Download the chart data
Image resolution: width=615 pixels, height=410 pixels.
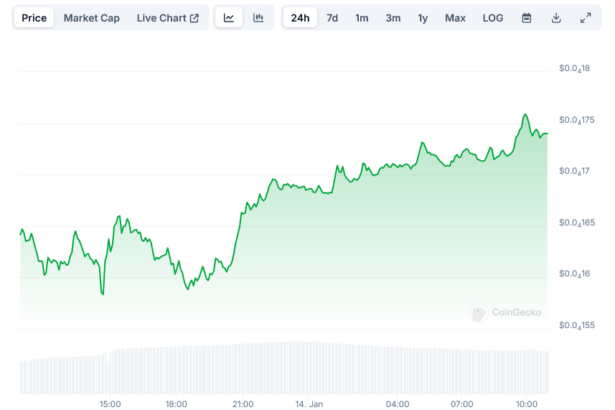[556, 18]
